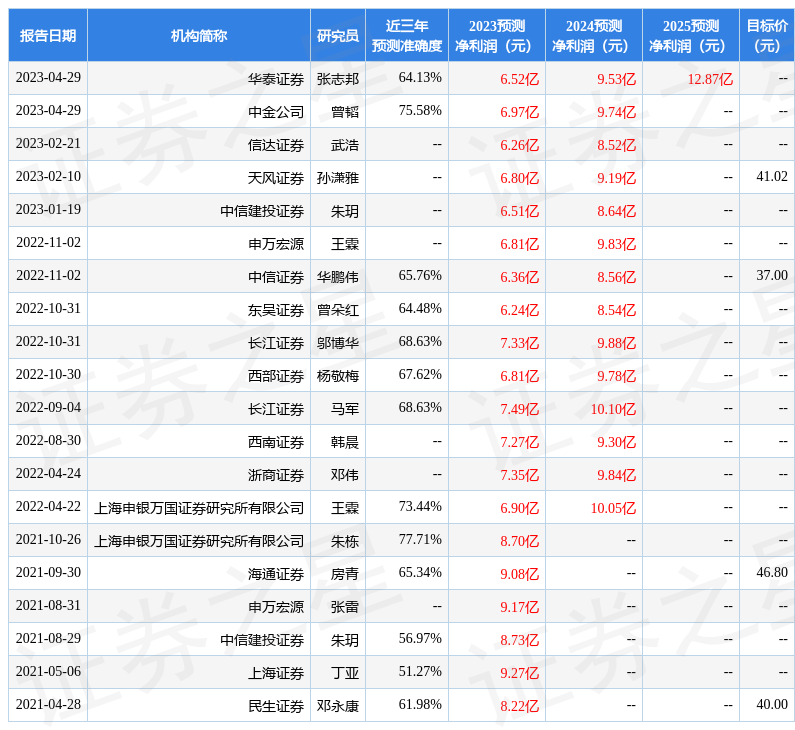This screenshot has height=730, width=795.
Task: Select the date 2023-02-21
Action: (48, 143)
